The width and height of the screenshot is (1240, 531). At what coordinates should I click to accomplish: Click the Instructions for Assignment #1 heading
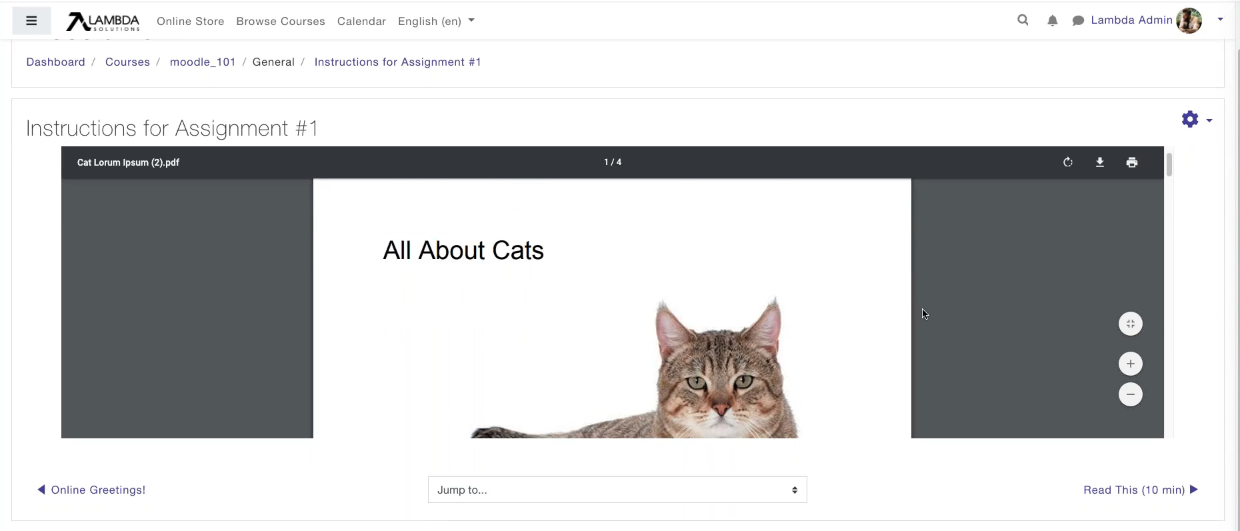(172, 128)
